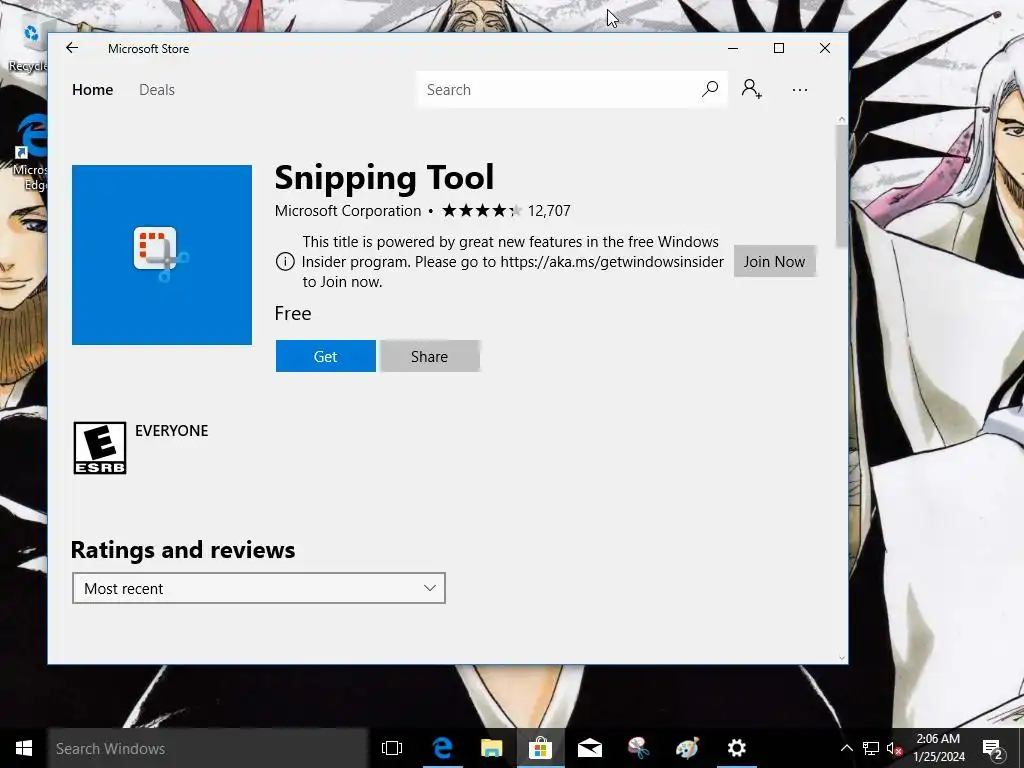The width and height of the screenshot is (1024, 768).
Task: Click the ESRB Everyone rating badge
Action: 100,448
